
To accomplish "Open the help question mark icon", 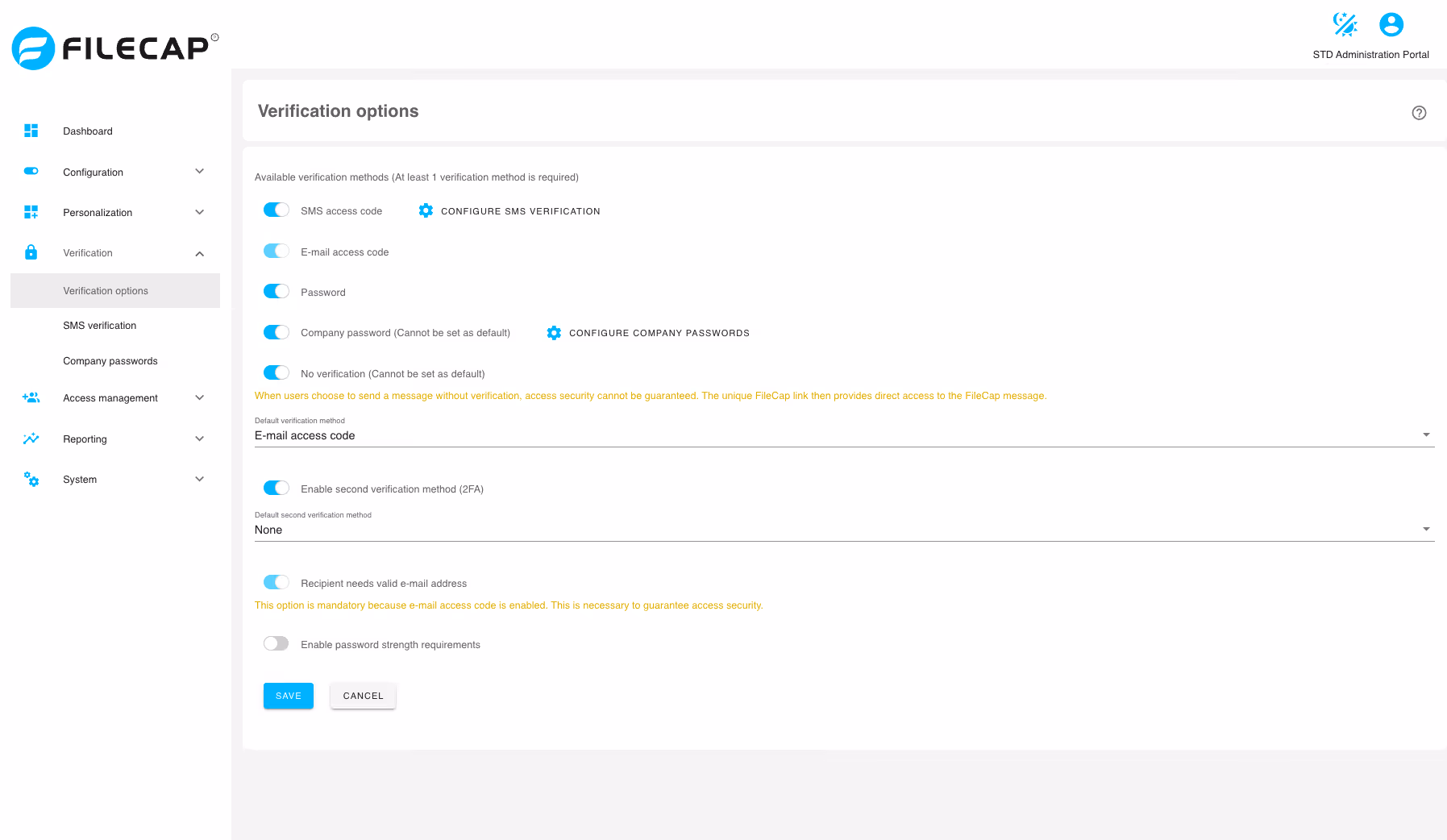I will click(x=1419, y=113).
